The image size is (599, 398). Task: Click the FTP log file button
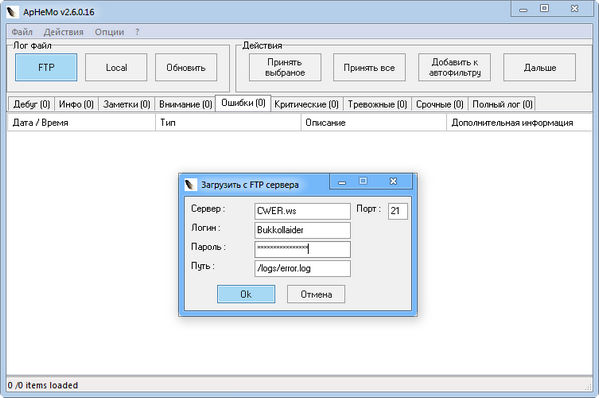[46, 67]
